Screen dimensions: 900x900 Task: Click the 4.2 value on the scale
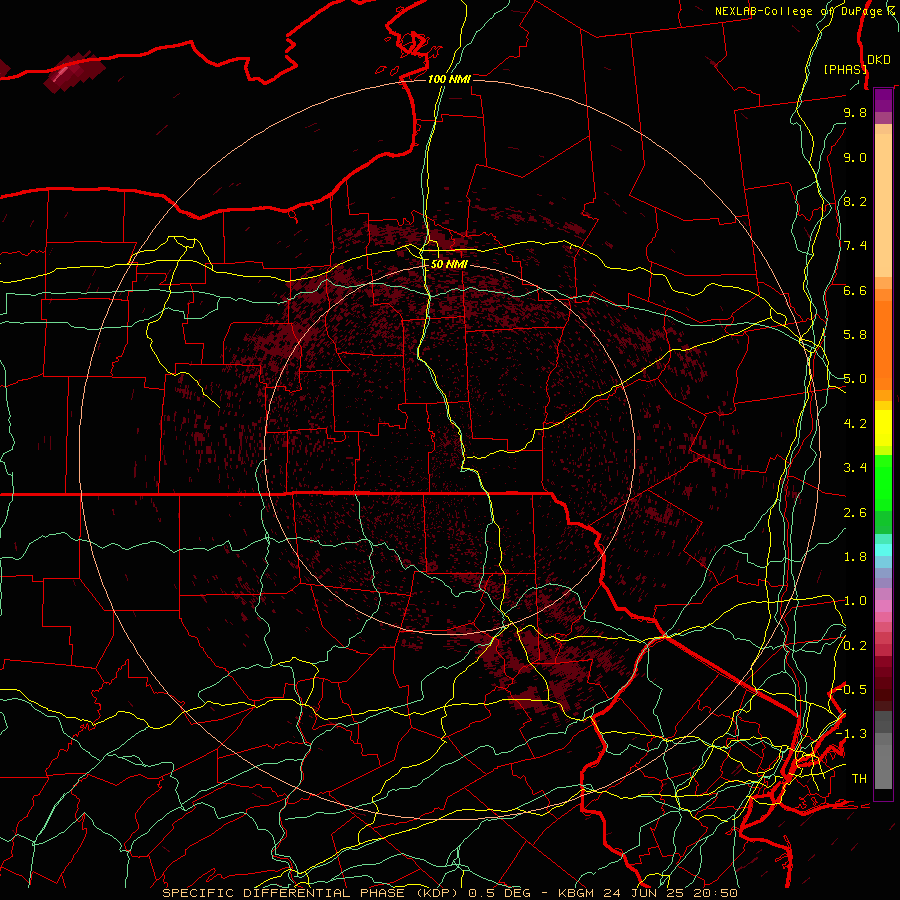point(855,424)
